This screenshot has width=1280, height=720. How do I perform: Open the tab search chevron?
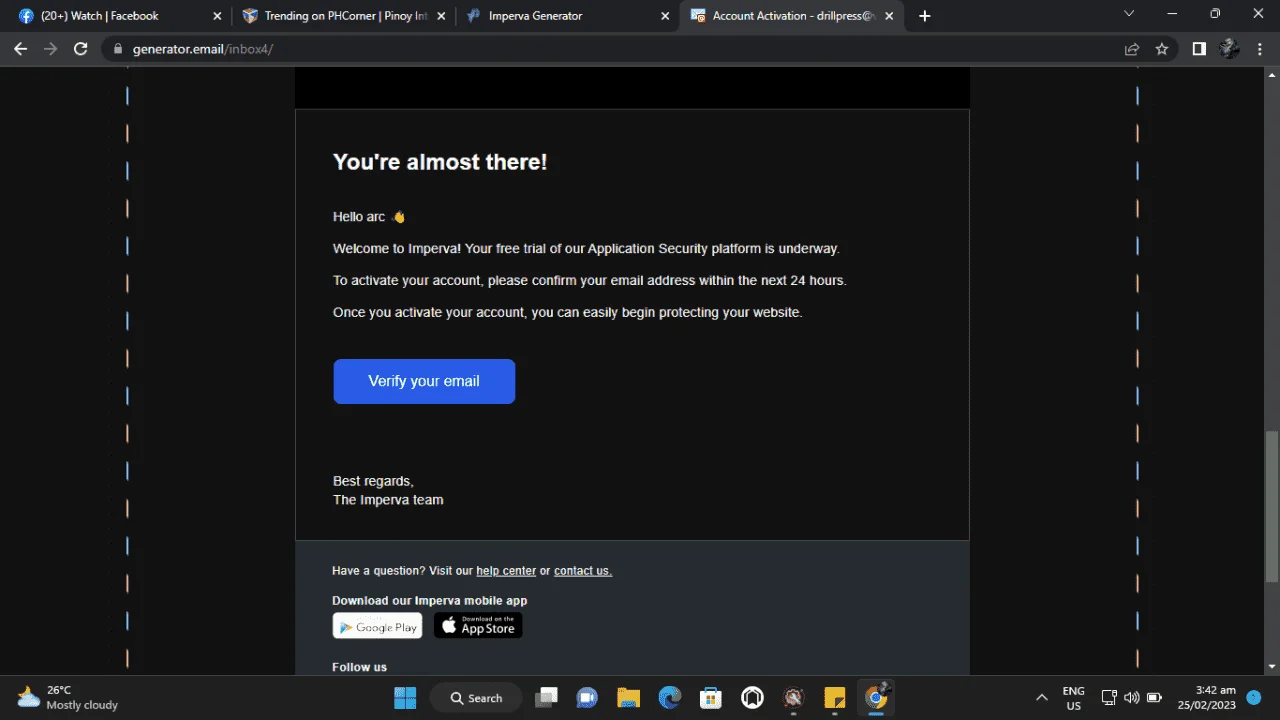[1129, 14]
